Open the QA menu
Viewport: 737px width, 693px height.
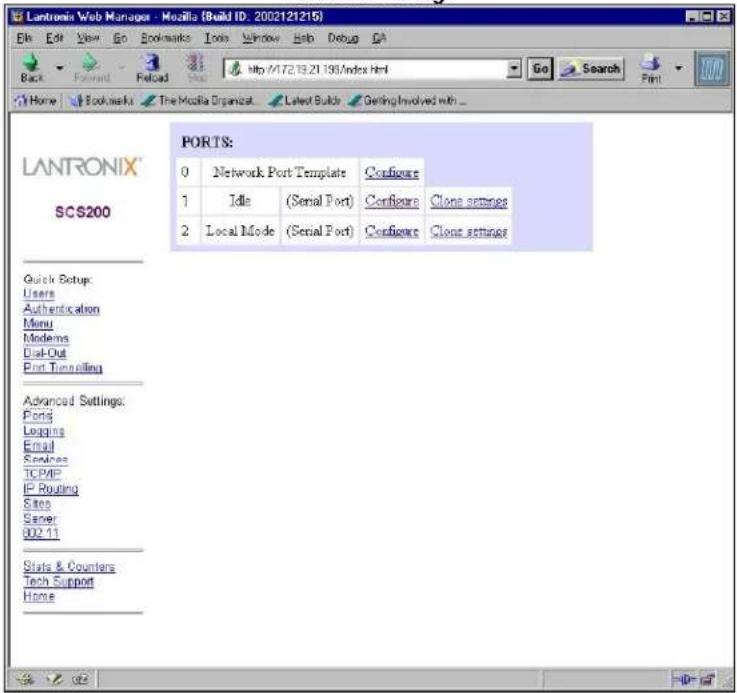pyautogui.click(x=379, y=38)
